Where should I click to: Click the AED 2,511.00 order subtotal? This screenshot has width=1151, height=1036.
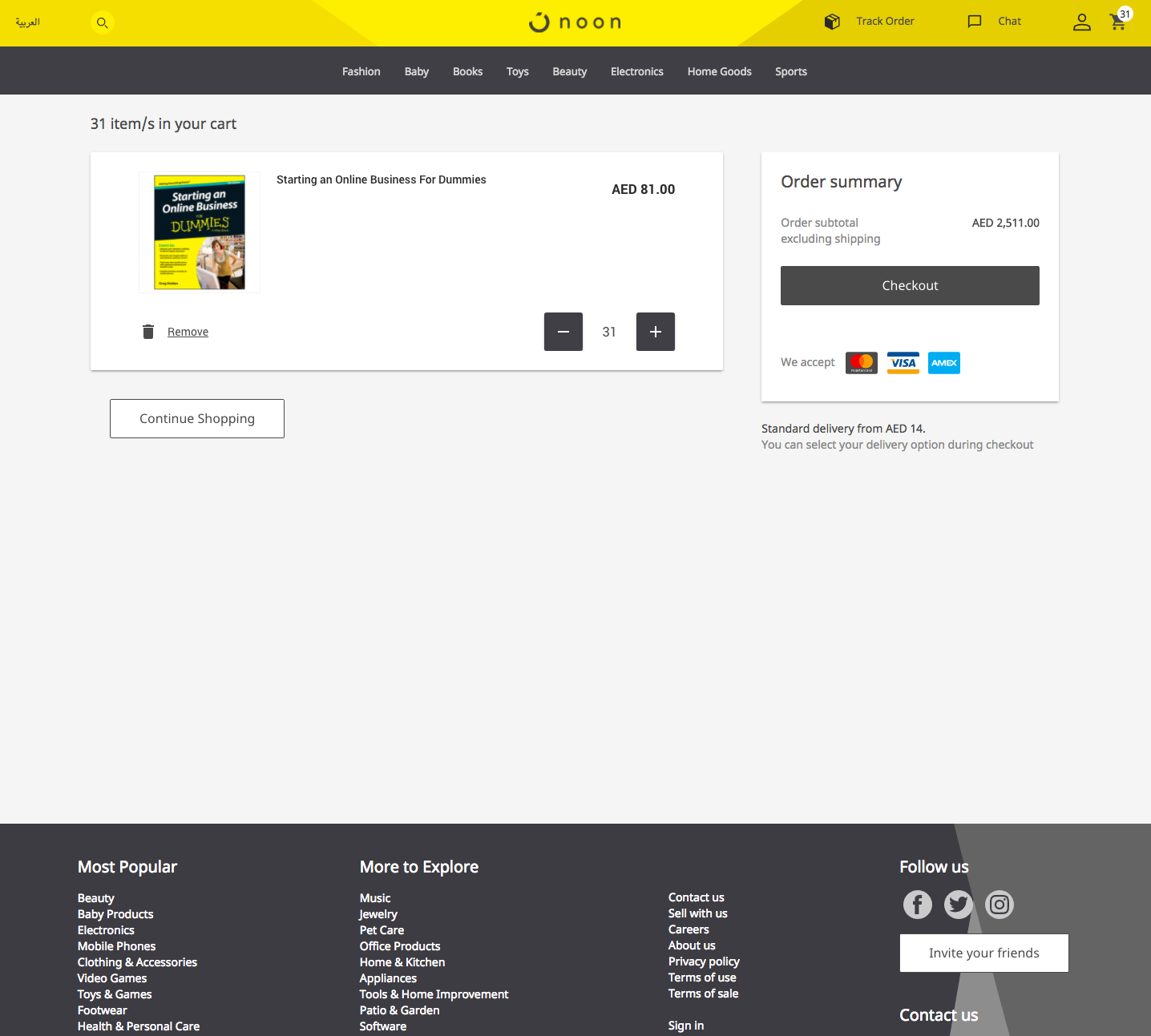click(1006, 223)
